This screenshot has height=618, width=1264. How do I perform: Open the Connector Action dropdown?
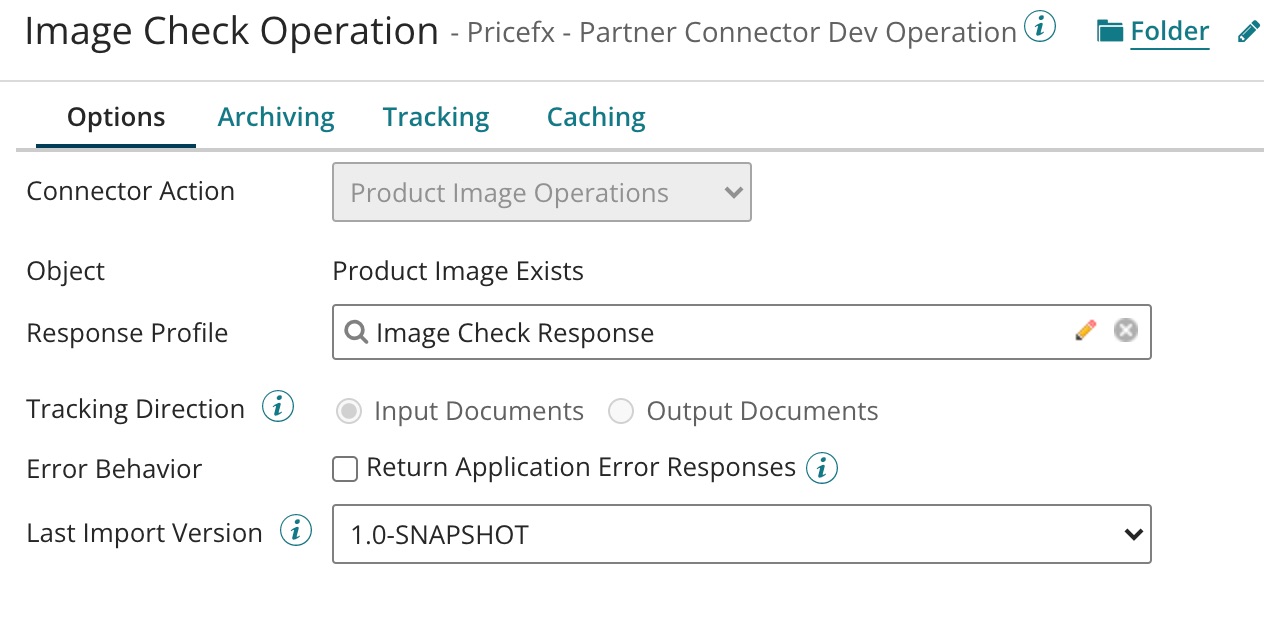point(541,193)
